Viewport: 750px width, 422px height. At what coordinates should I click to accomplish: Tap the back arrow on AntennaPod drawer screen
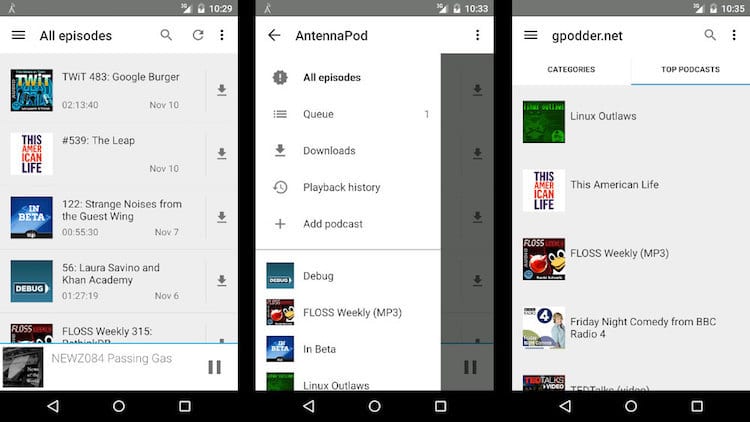[274, 35]
